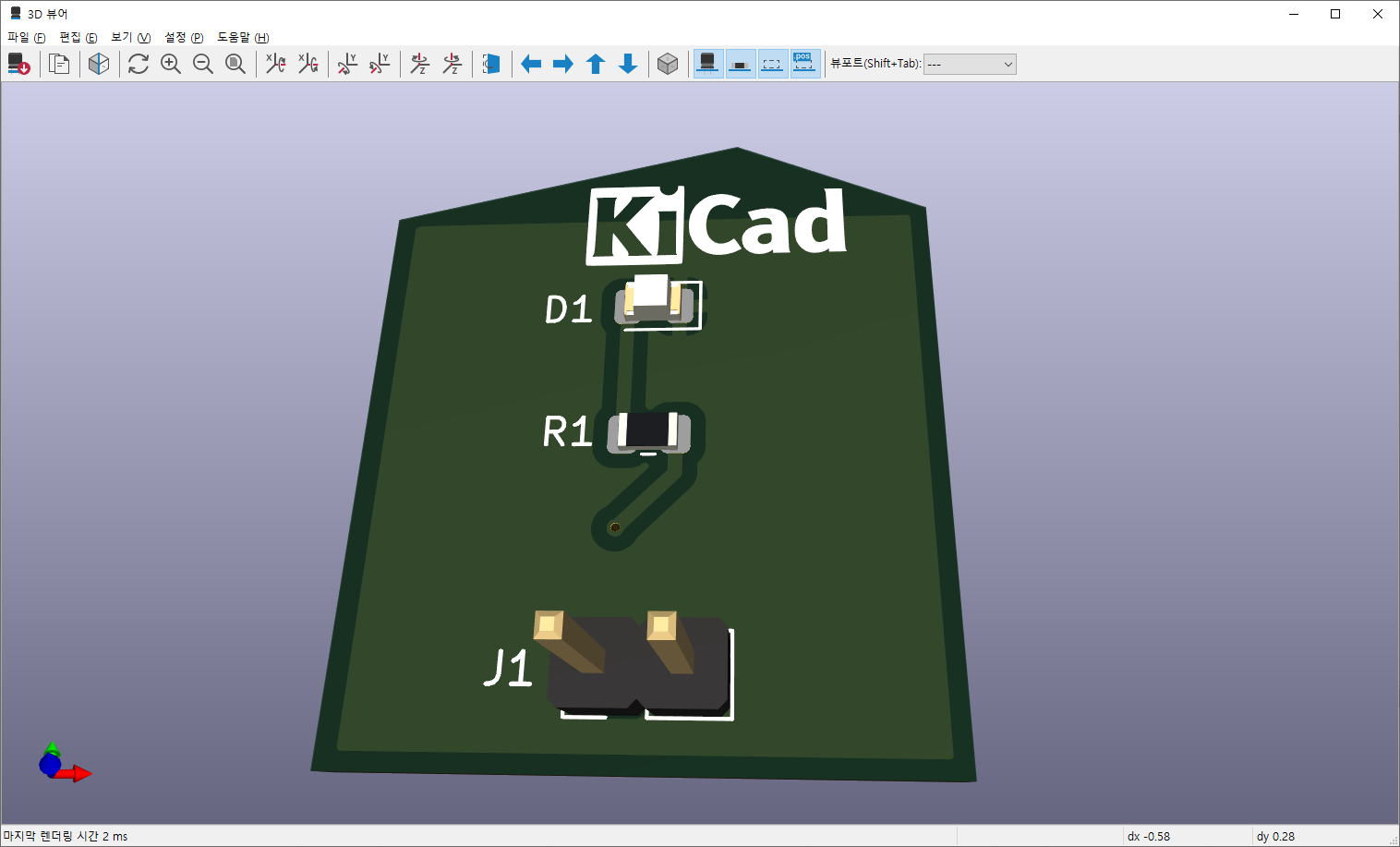Toggle the SMD 3D models display
The height and width of the screenshot is (847, 1400).
[741, 64]
